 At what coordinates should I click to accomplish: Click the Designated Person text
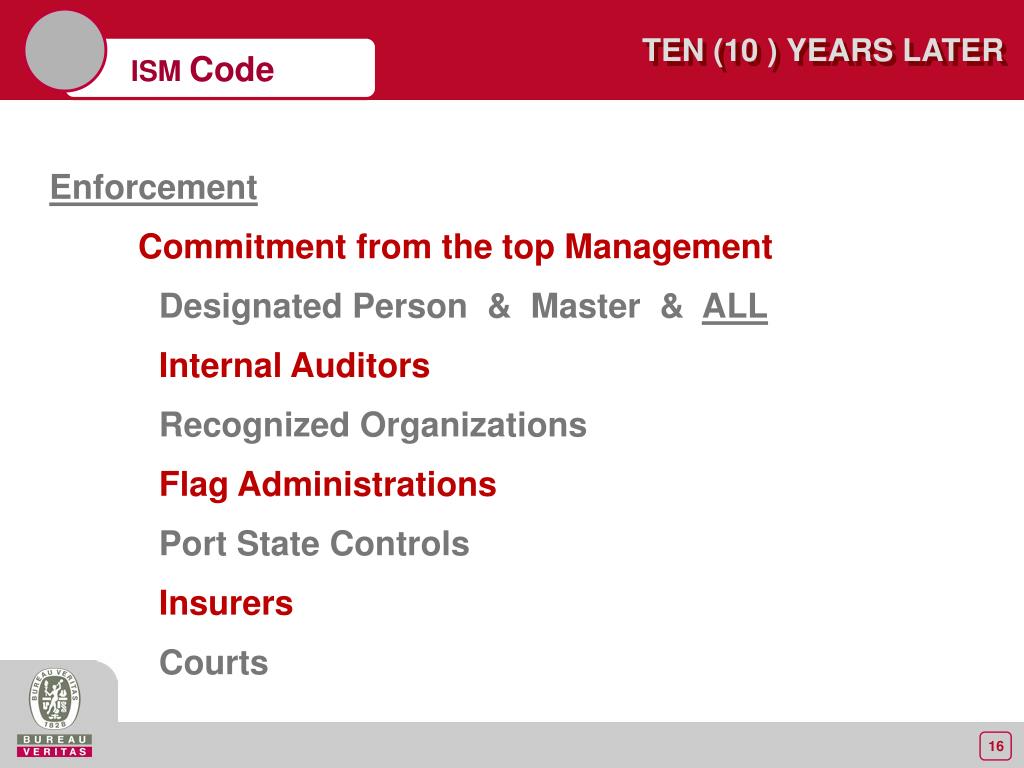coord(313,307)
